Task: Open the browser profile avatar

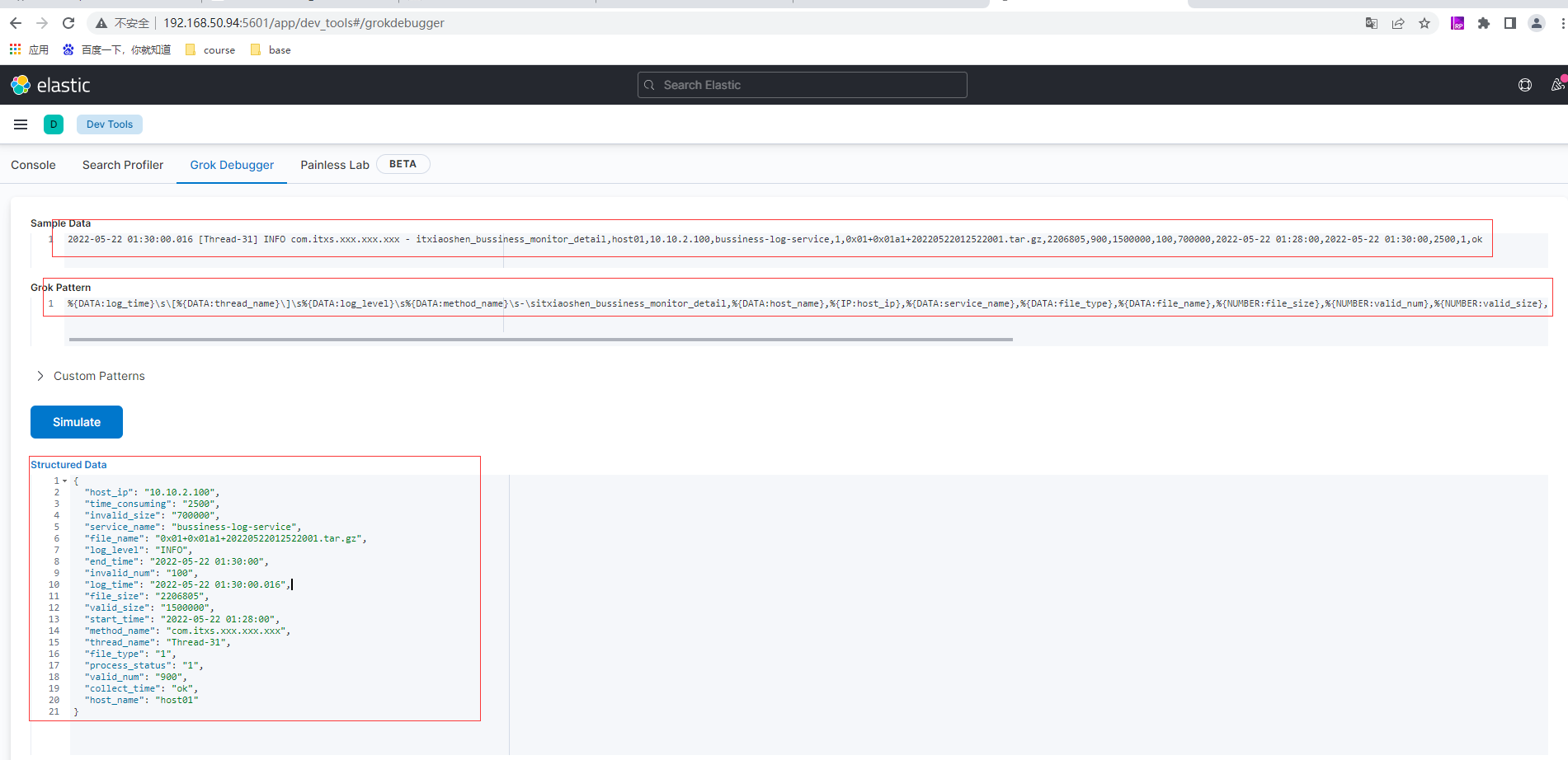Action: pos(1537,23)
